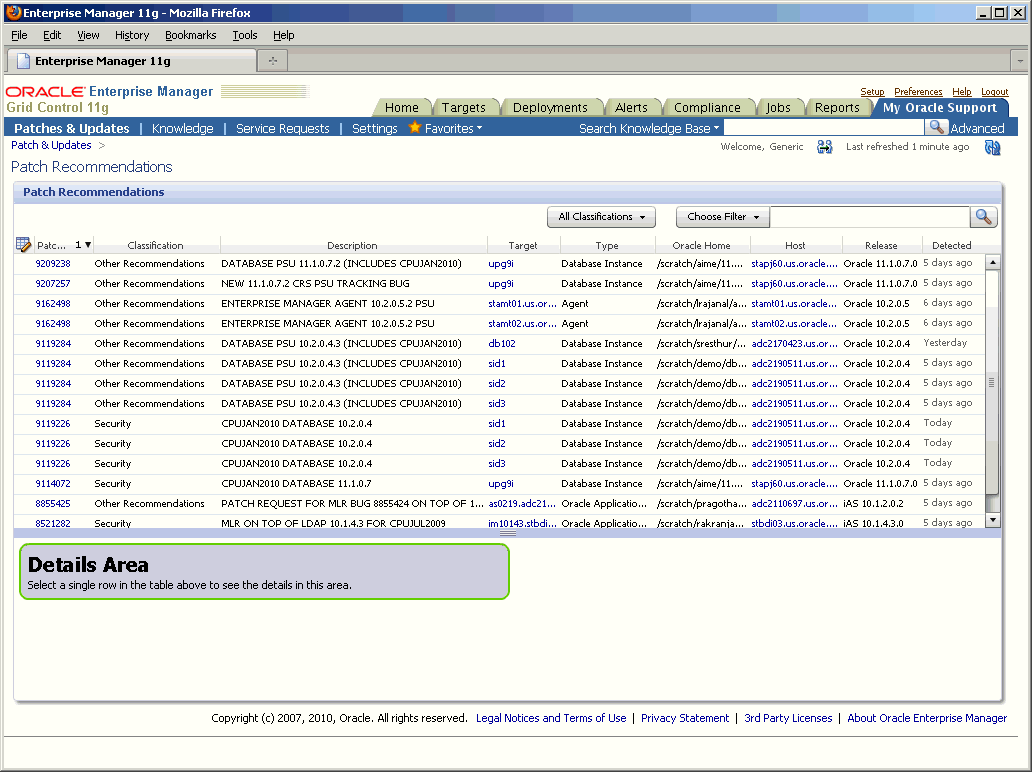Select row ENTERPRISE MANAGER AGENT PSU for stamt01
1032x772 pixels.
pos(500,303)
